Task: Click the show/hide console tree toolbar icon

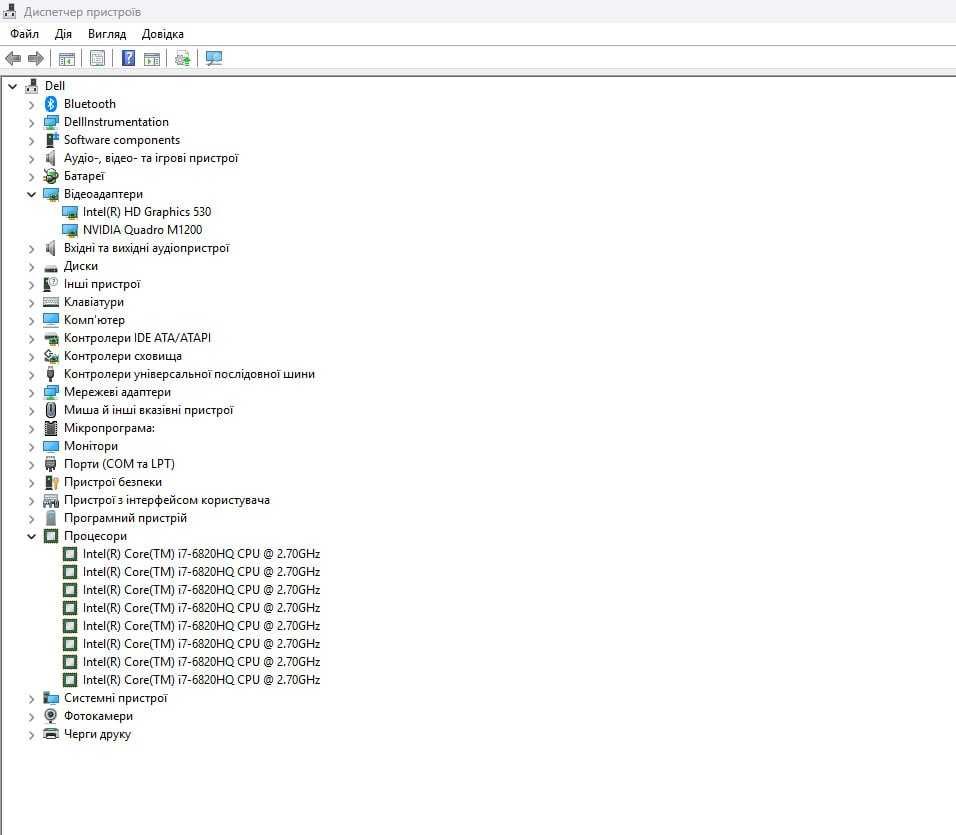Action: 66,59
